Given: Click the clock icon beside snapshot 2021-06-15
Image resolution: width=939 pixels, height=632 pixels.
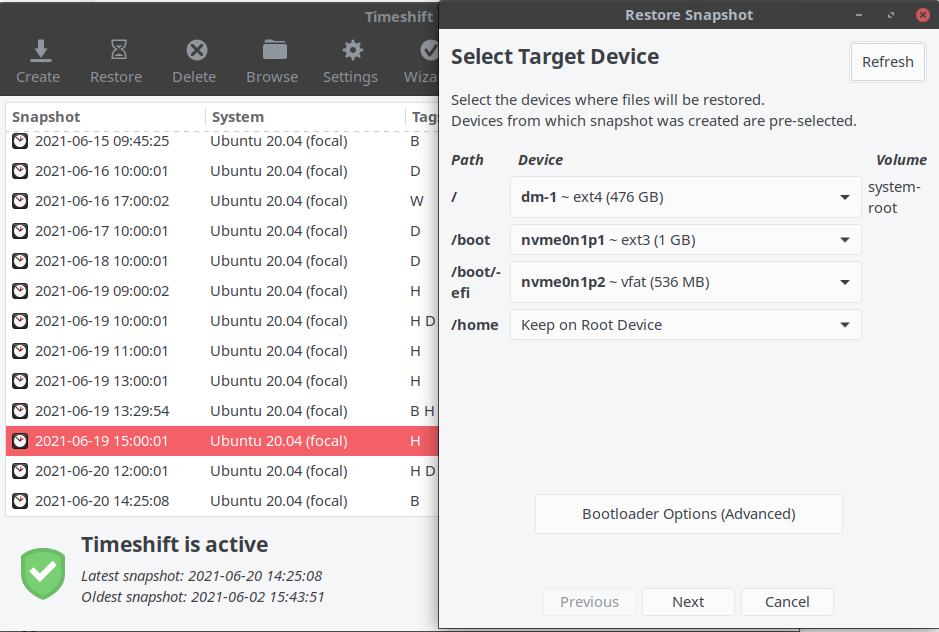Looking at the screenshot, I should pyautogui.click(x=21, y=141).
